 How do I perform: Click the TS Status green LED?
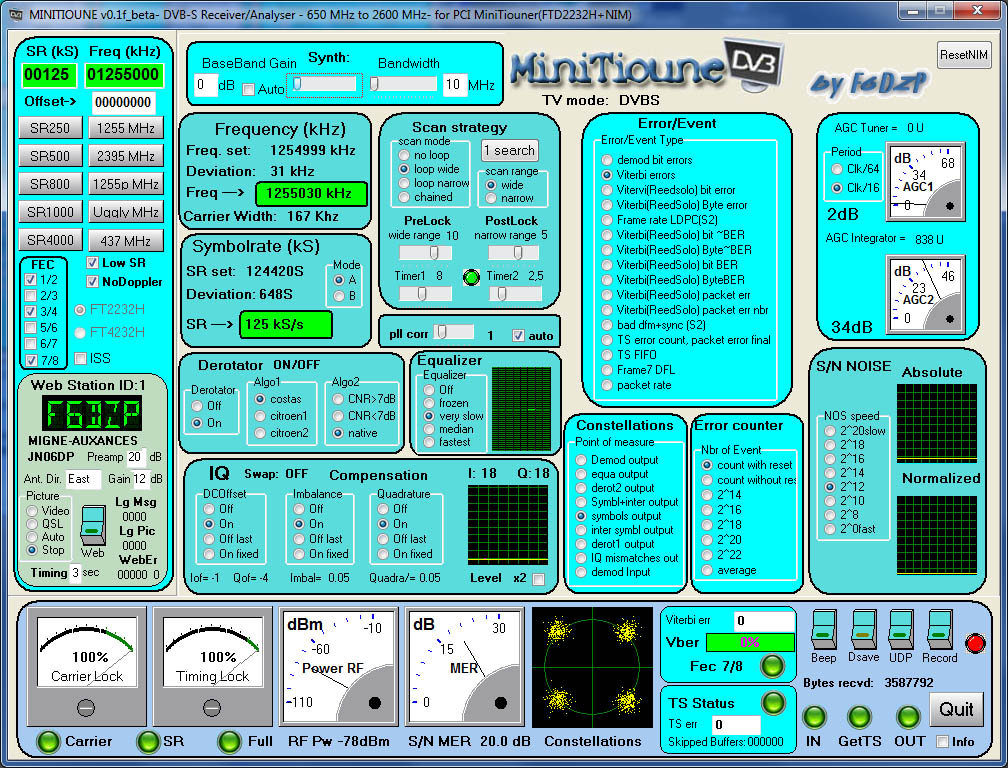(x=773, y=702)
